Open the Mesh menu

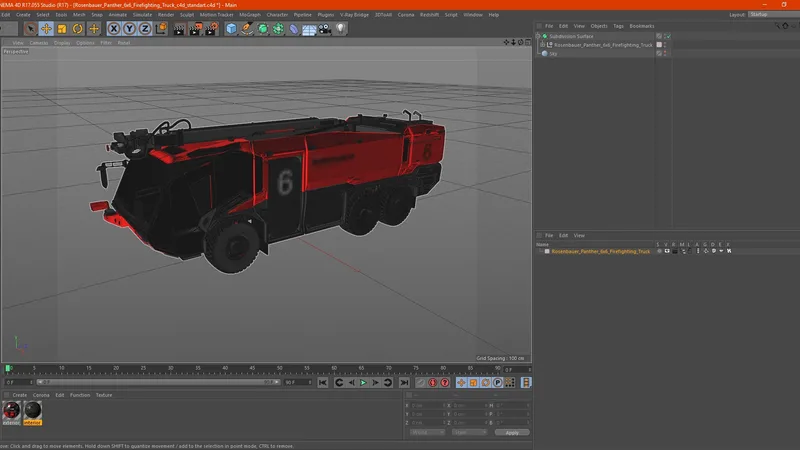coord(79,15)
